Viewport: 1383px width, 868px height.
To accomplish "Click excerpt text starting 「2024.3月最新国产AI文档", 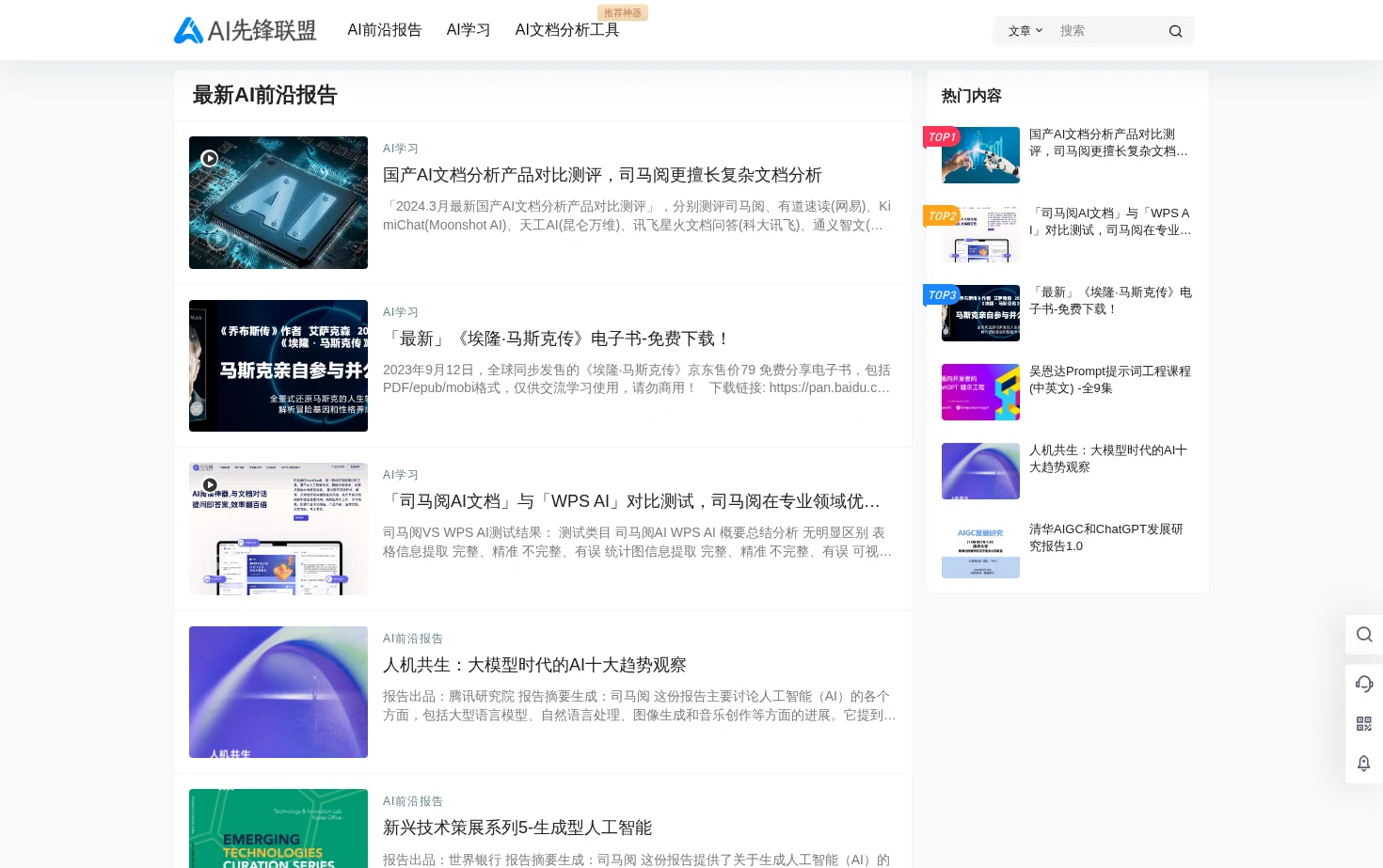I will coord(637,215).
